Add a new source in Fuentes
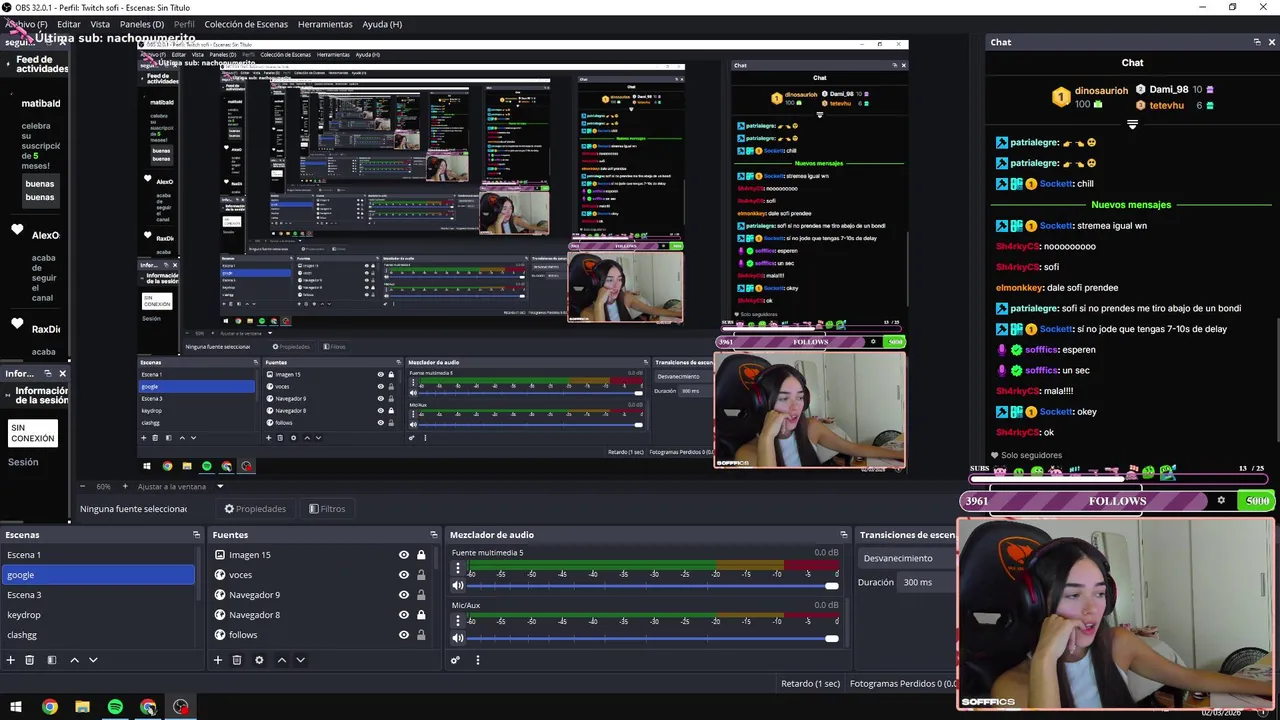This screenshot has width=1280, height=720. pyautogui.click(x=217, y=660)
